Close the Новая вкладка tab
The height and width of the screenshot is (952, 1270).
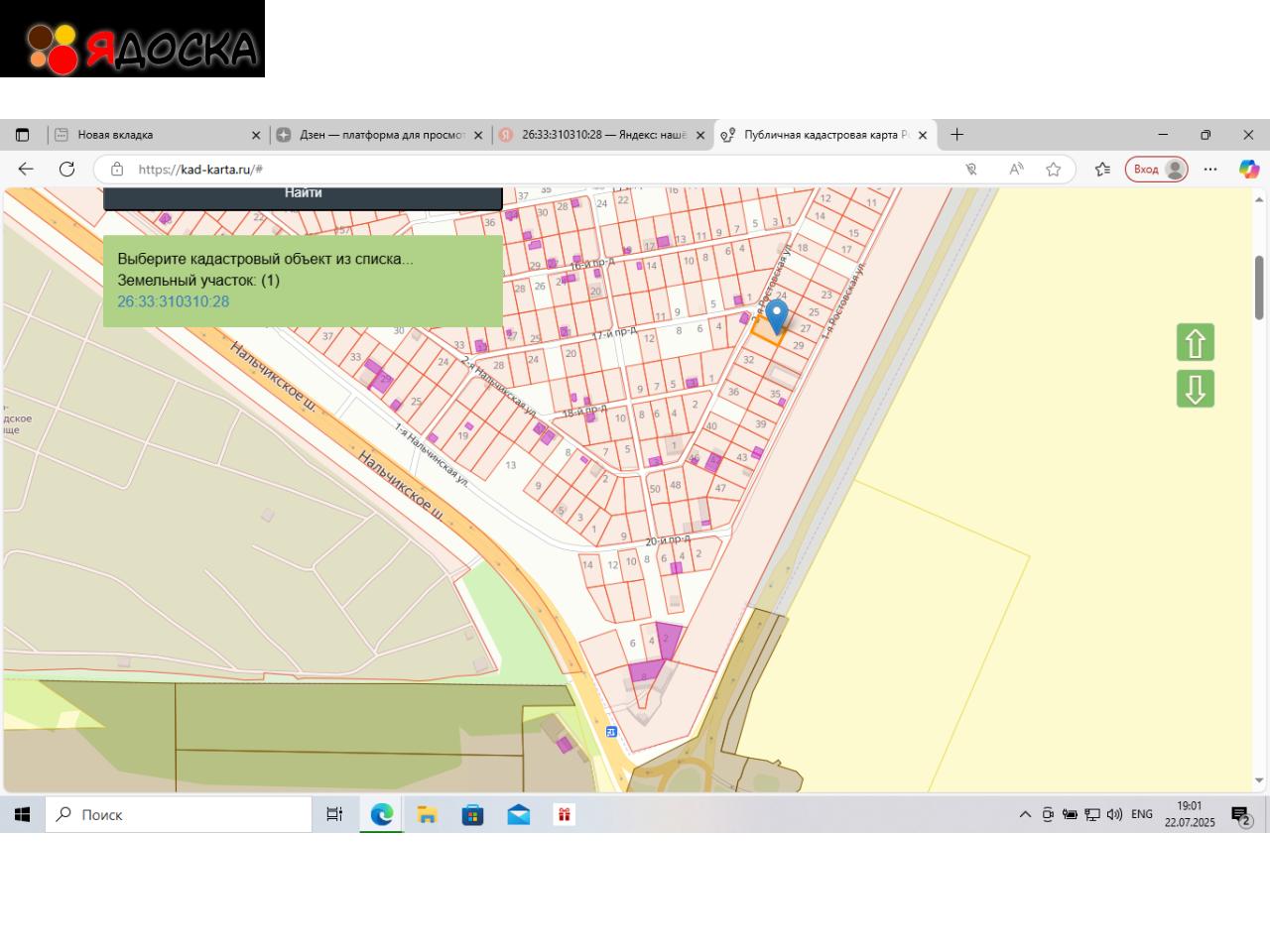point(256,135)
